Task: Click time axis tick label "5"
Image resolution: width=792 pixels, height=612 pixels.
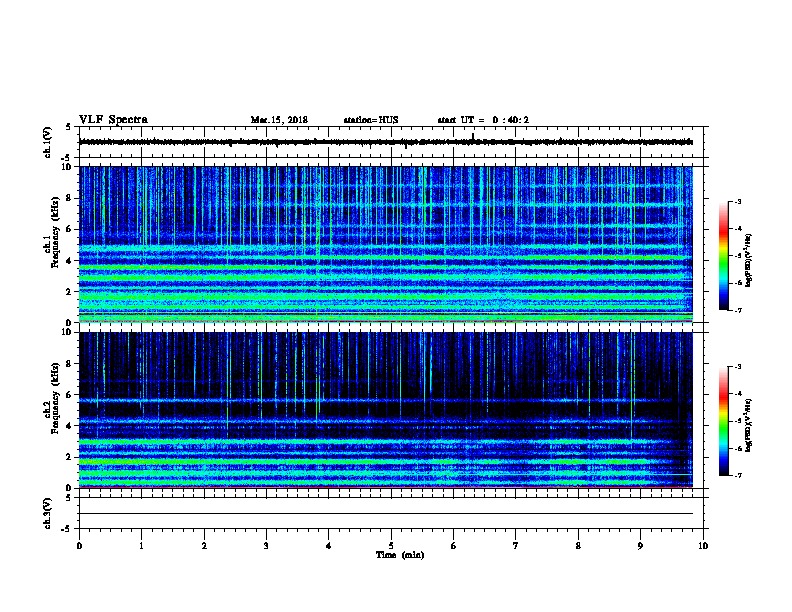Action: click(391, 546)
